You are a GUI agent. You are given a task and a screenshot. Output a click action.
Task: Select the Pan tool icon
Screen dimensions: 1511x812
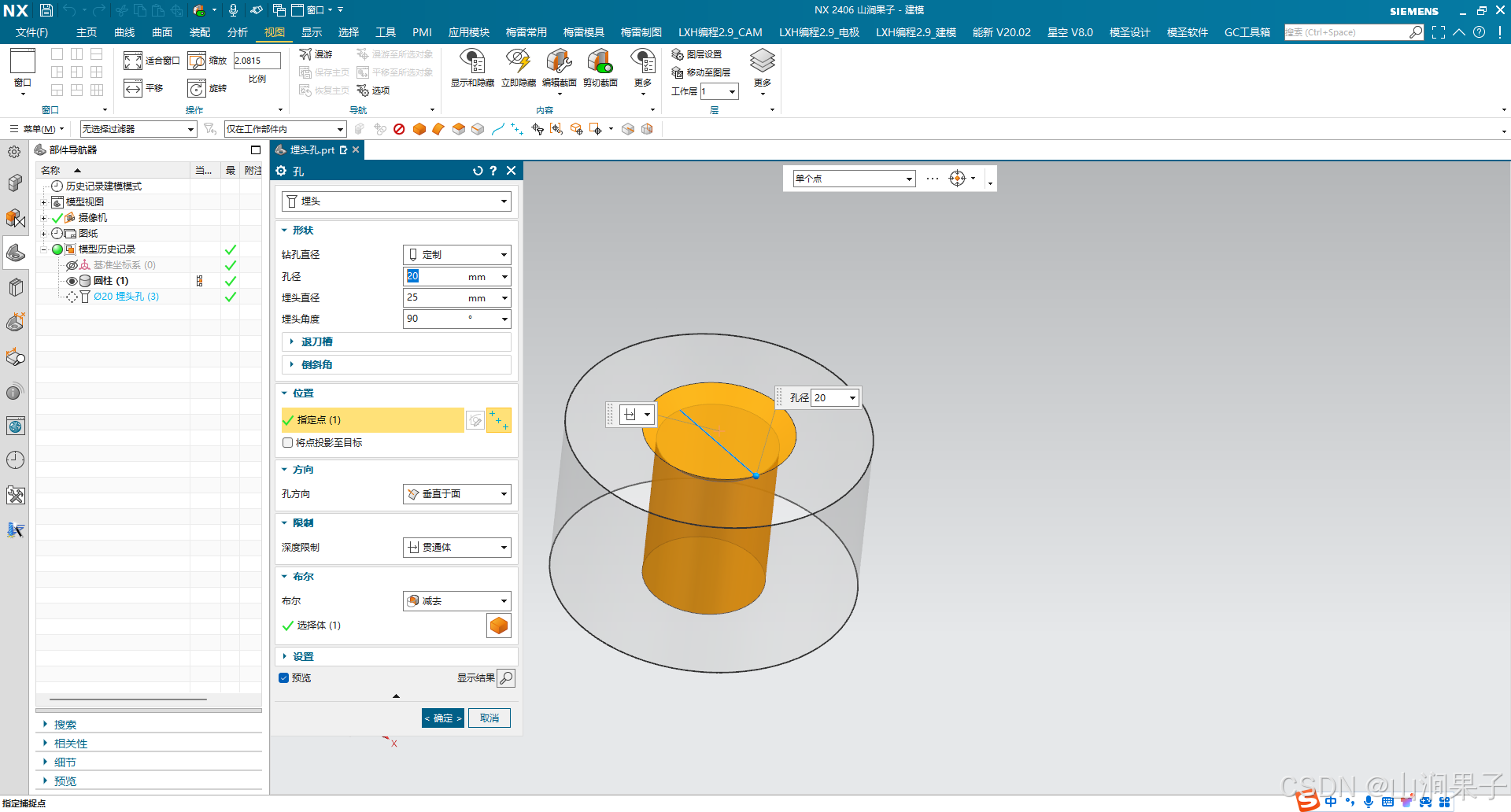tap(133, 88)
